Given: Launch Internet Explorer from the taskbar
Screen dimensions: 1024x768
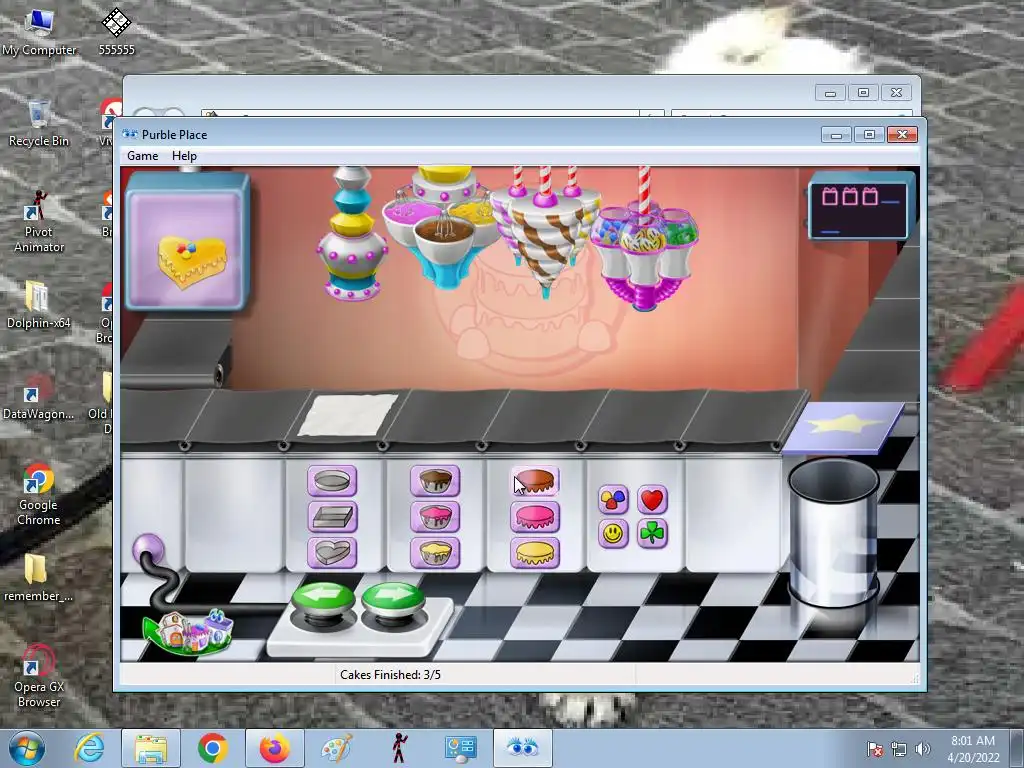Looking at the screenshot, I should (x=89, y=748).
